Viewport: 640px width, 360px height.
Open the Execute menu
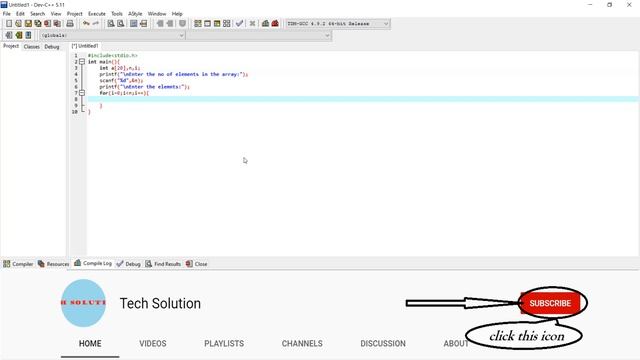[x=97, y=13]
